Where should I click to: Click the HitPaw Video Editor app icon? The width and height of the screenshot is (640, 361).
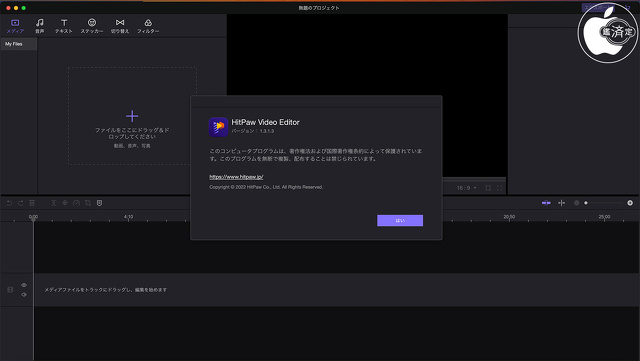point(218,127)
